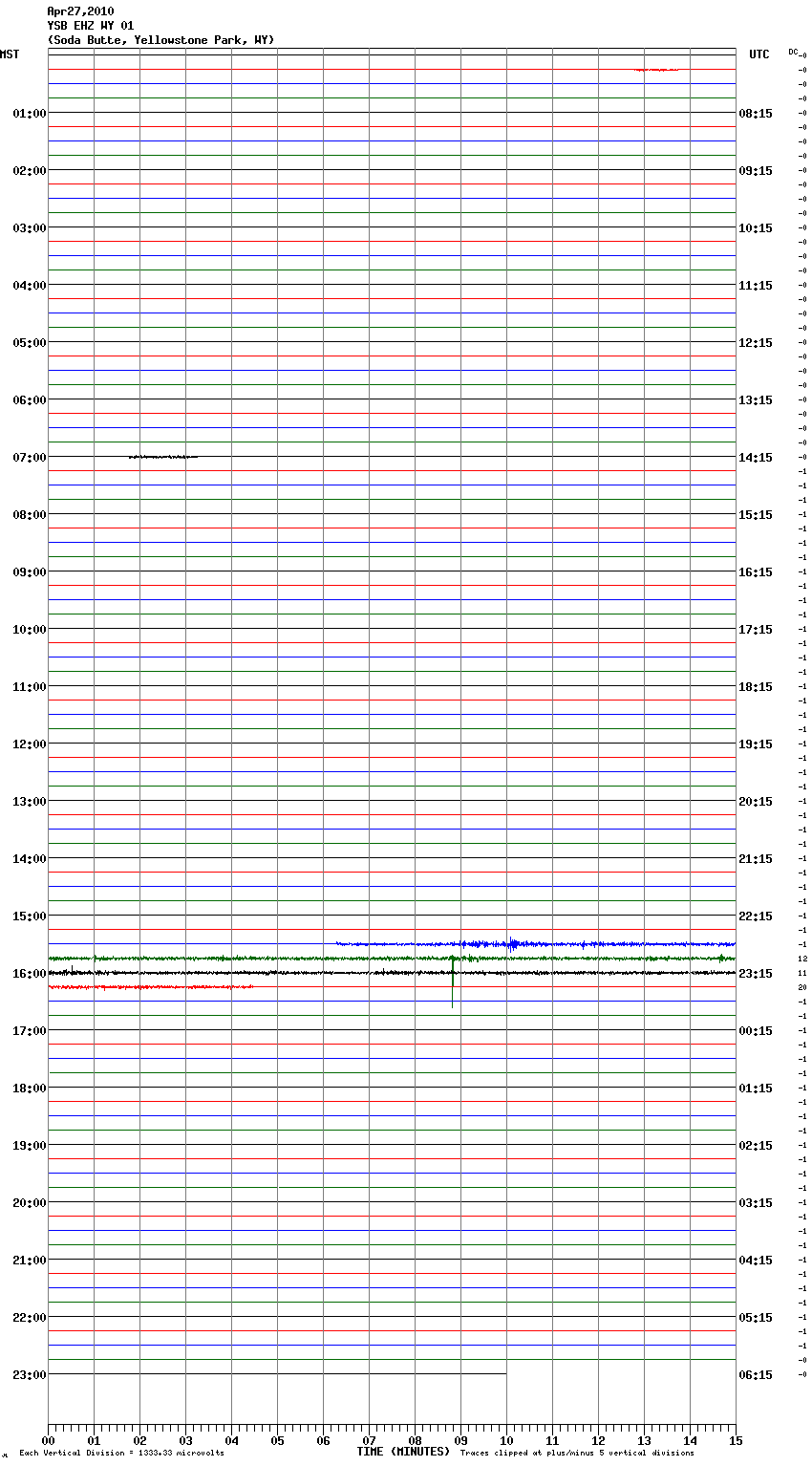Click the 14:15 UTC time label
Screen dimensions: 812x1466
[756, 458]
